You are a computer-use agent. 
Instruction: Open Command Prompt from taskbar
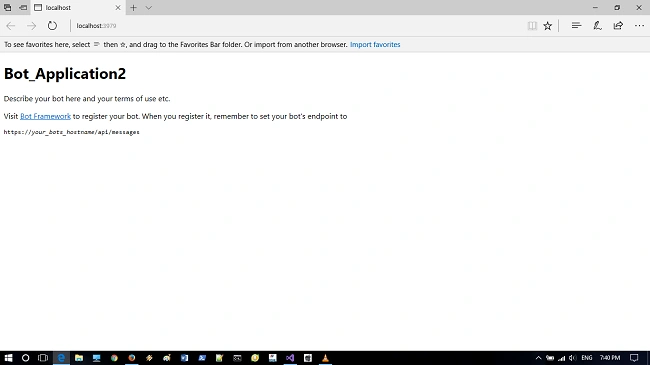coord(237,358)
